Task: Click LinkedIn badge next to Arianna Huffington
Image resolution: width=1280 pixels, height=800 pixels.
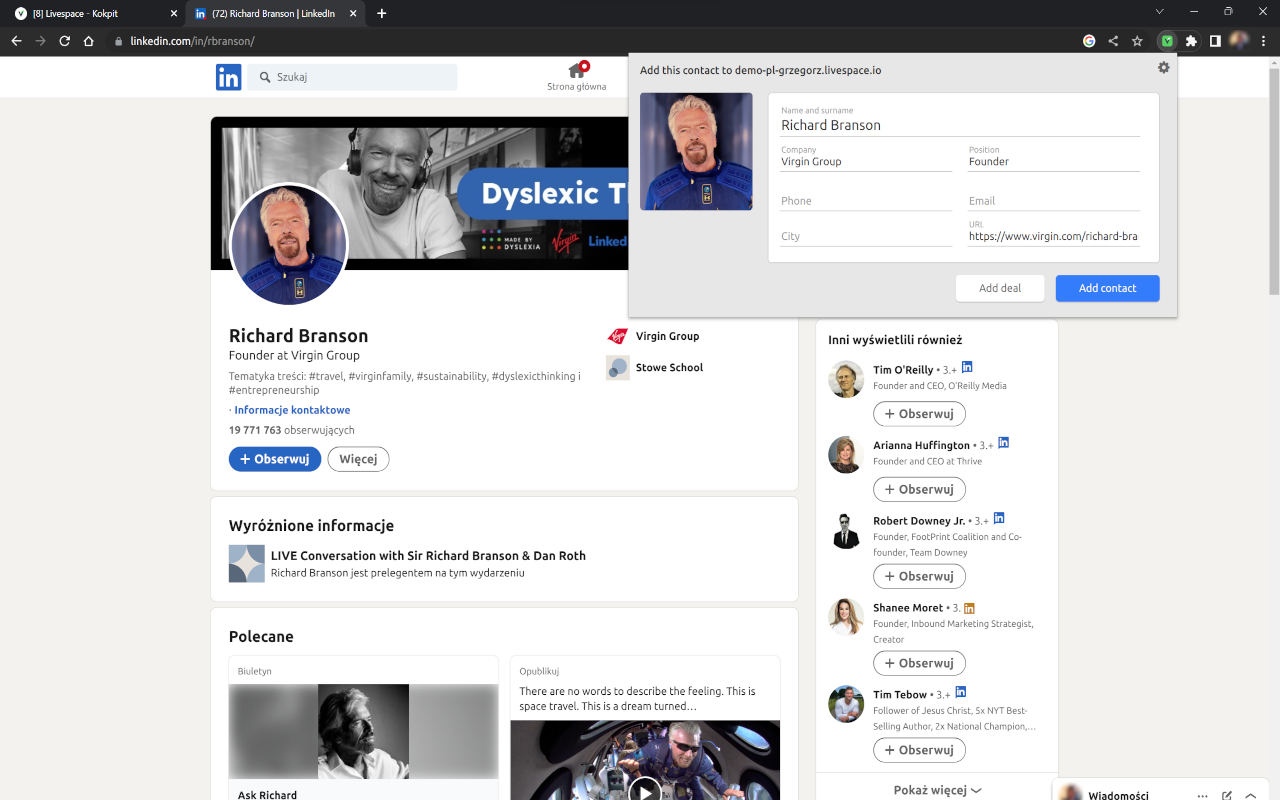Action: pyautogui.click(x=1004, y=442)
